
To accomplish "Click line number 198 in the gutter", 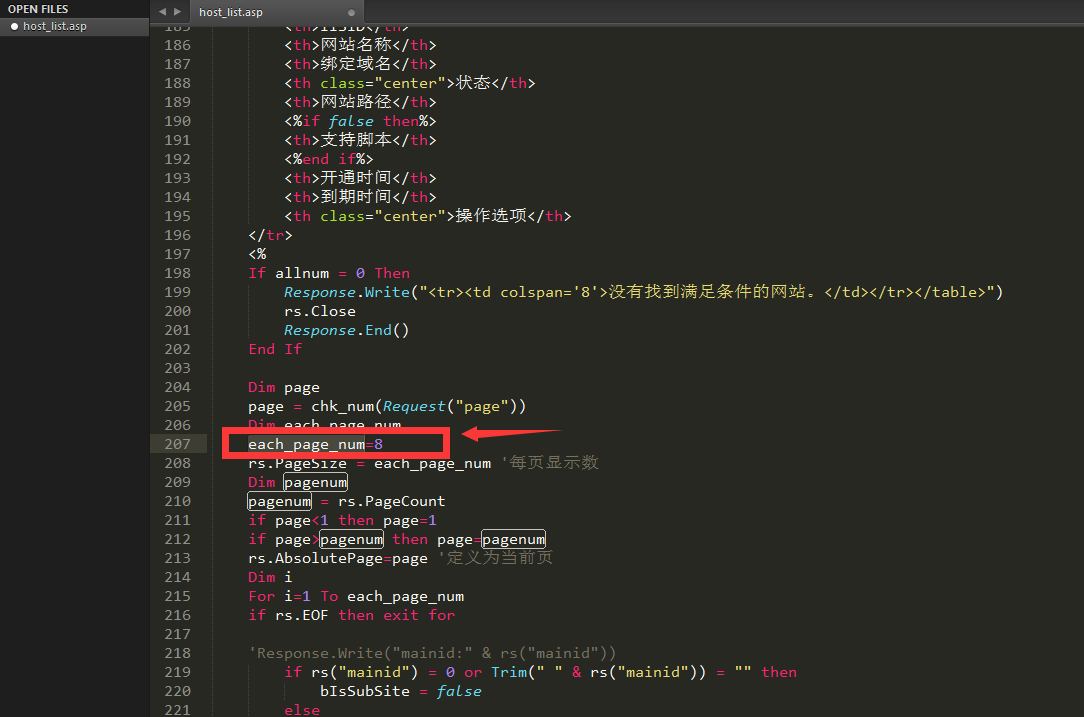I will [177, 273].
